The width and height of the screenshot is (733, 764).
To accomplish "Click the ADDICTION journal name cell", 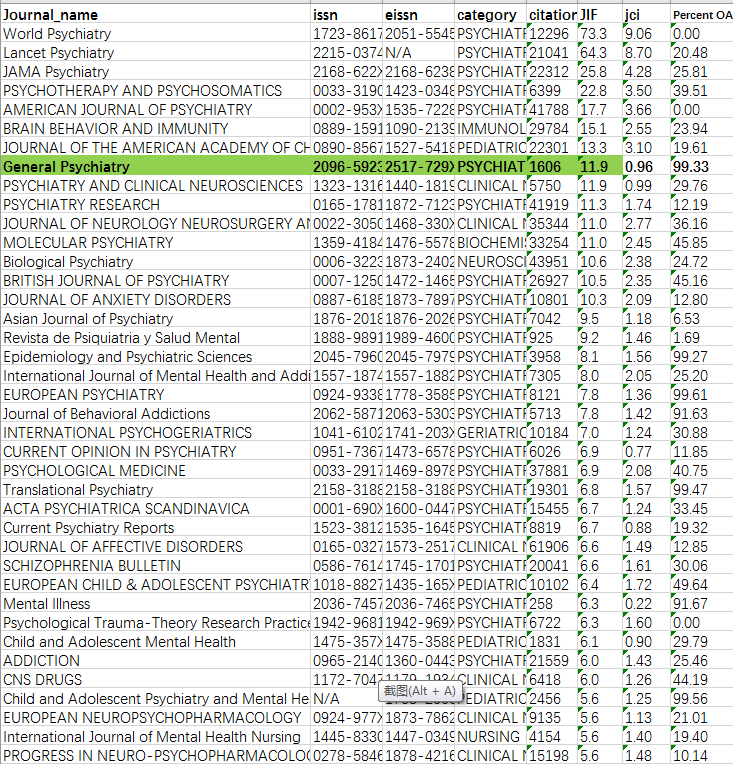I will click(155, 661).
